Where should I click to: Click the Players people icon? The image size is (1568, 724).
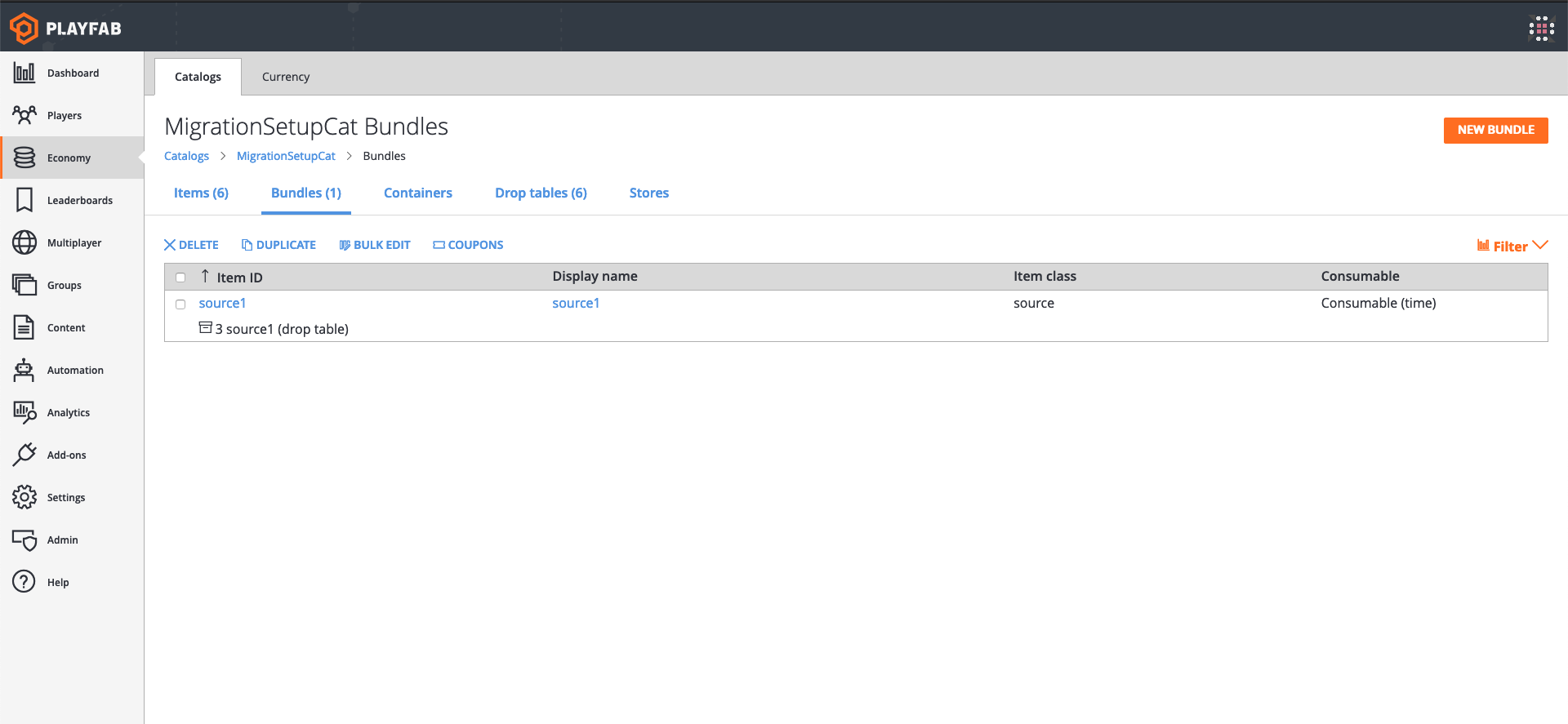click(x=24, y=115)
